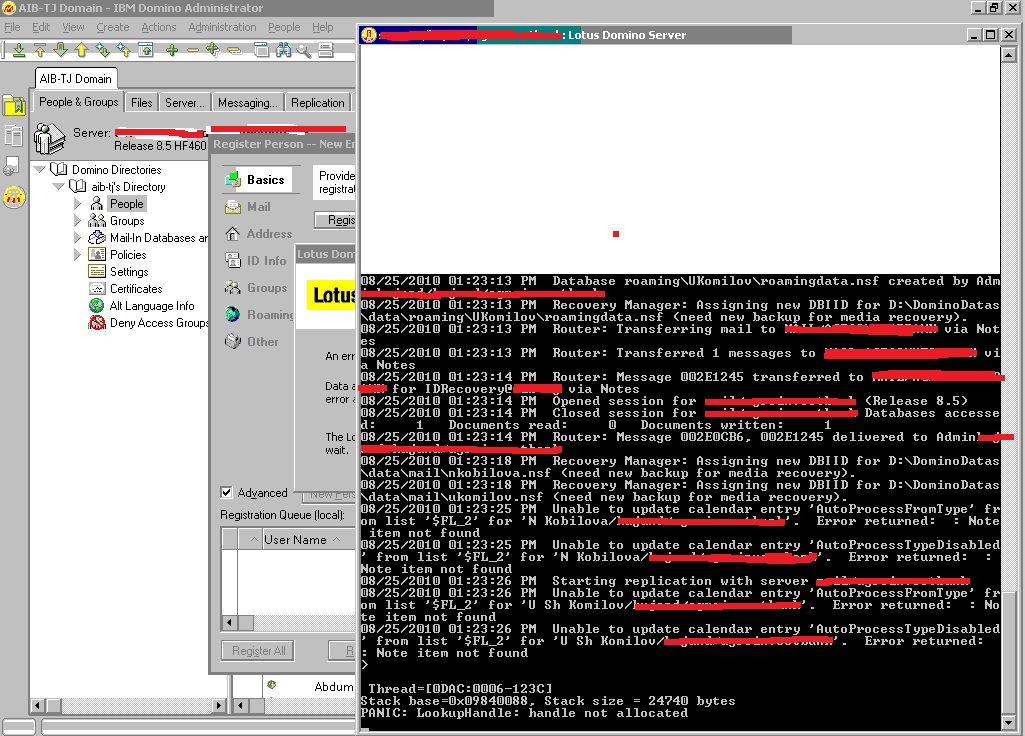This screenshot has height=736, width=1025.
Task: Click the plain up arrow toolbar icon
Action: point(82,50)
